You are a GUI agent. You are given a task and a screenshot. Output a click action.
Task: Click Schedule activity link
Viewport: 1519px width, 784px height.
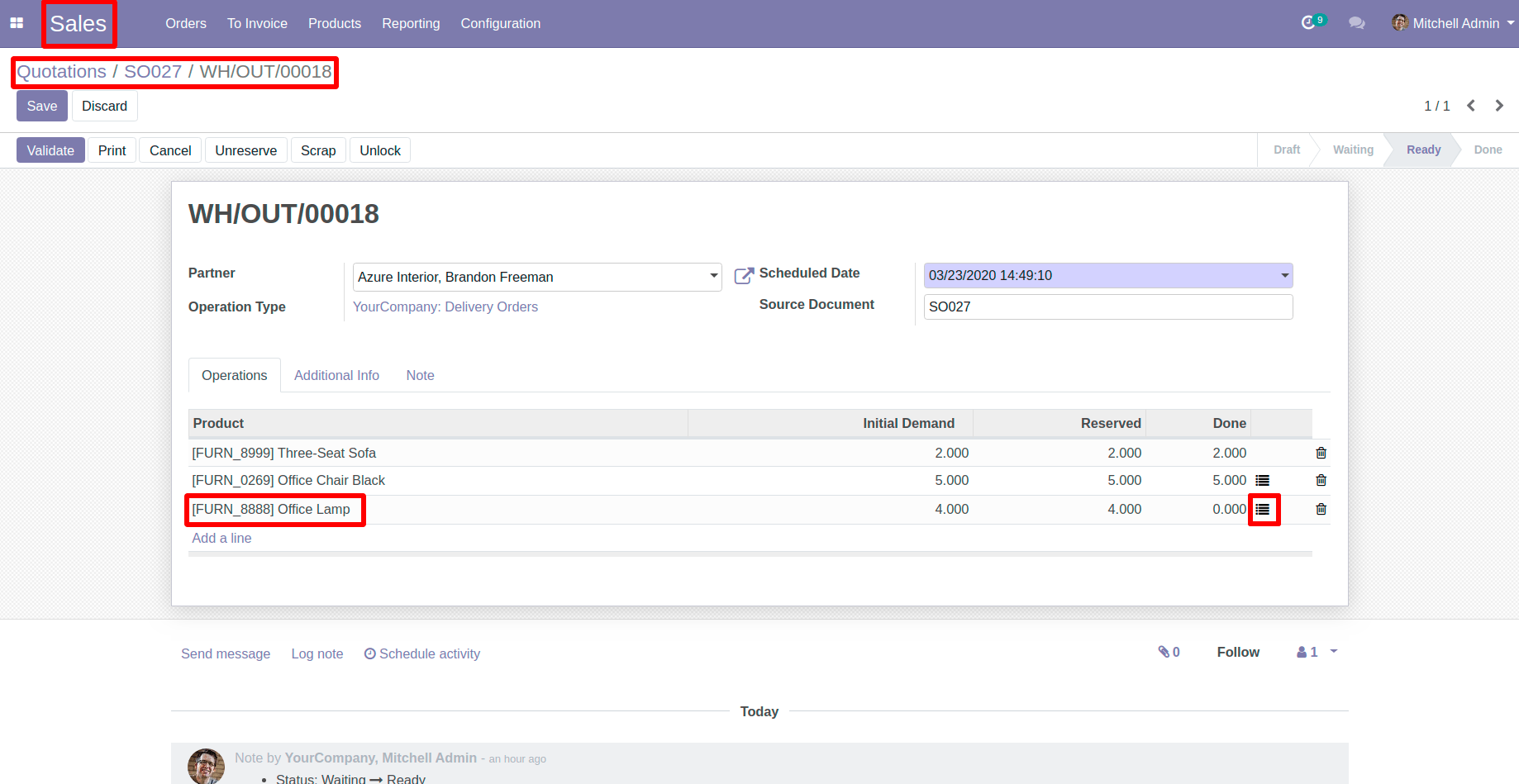[x=422, y=653]
